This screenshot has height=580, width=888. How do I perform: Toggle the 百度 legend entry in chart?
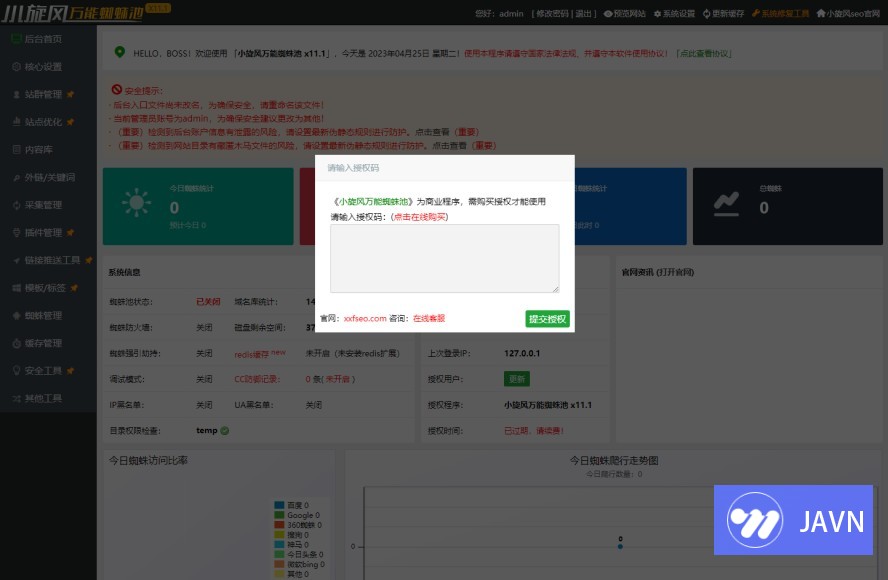(297, 505)
